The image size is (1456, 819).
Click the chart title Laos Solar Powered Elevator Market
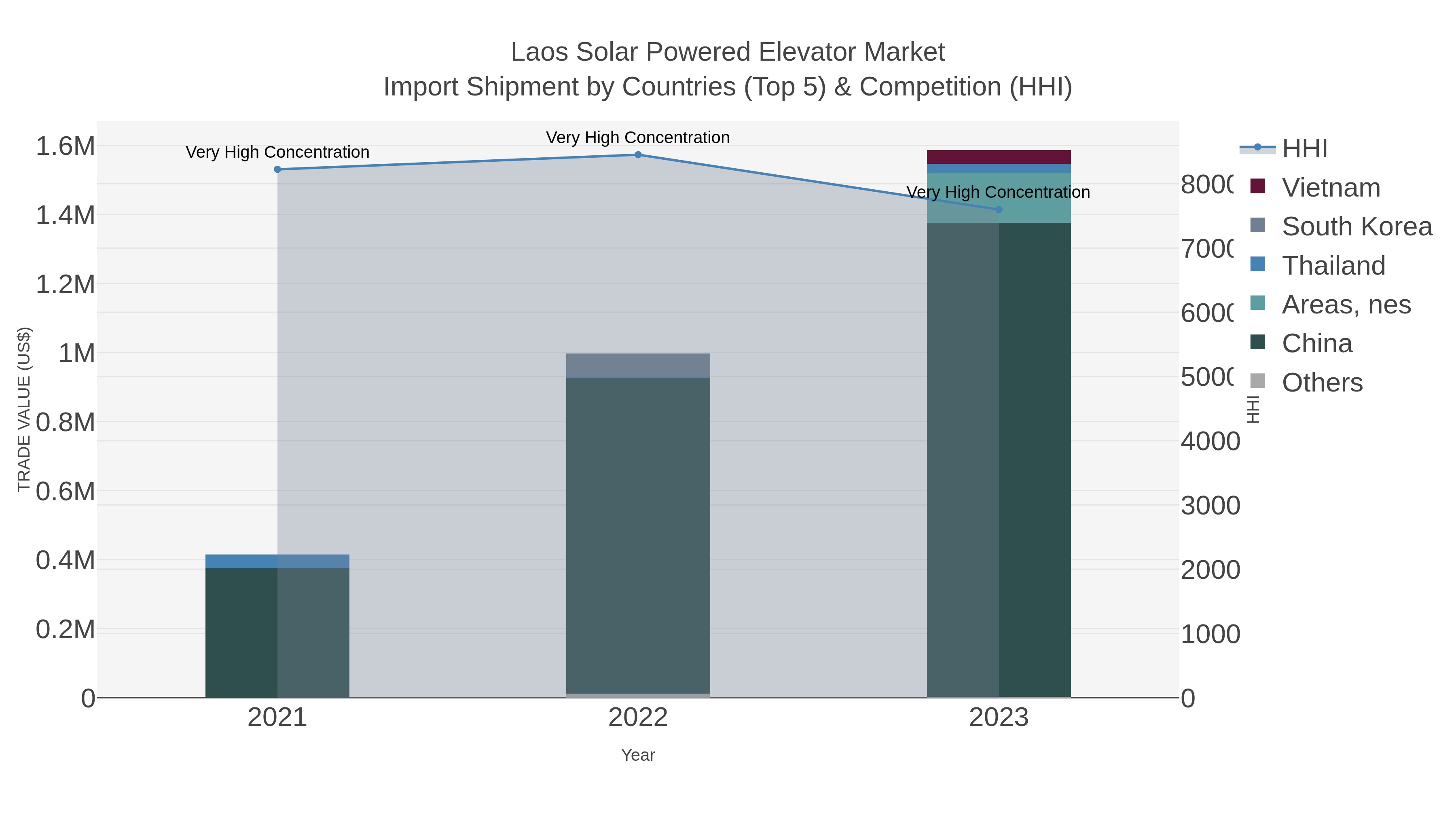coord(728,52)
